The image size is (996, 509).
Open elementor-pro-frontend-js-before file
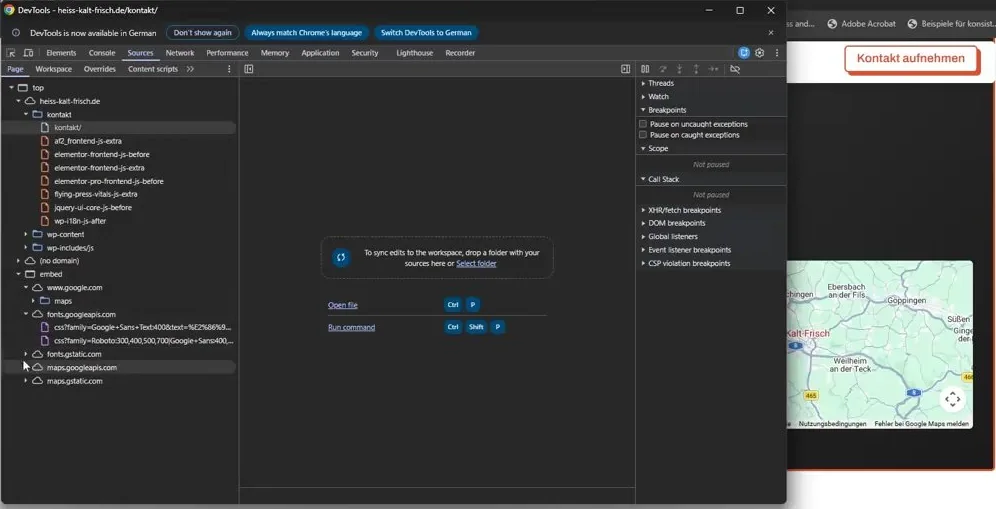click(109, 181)
